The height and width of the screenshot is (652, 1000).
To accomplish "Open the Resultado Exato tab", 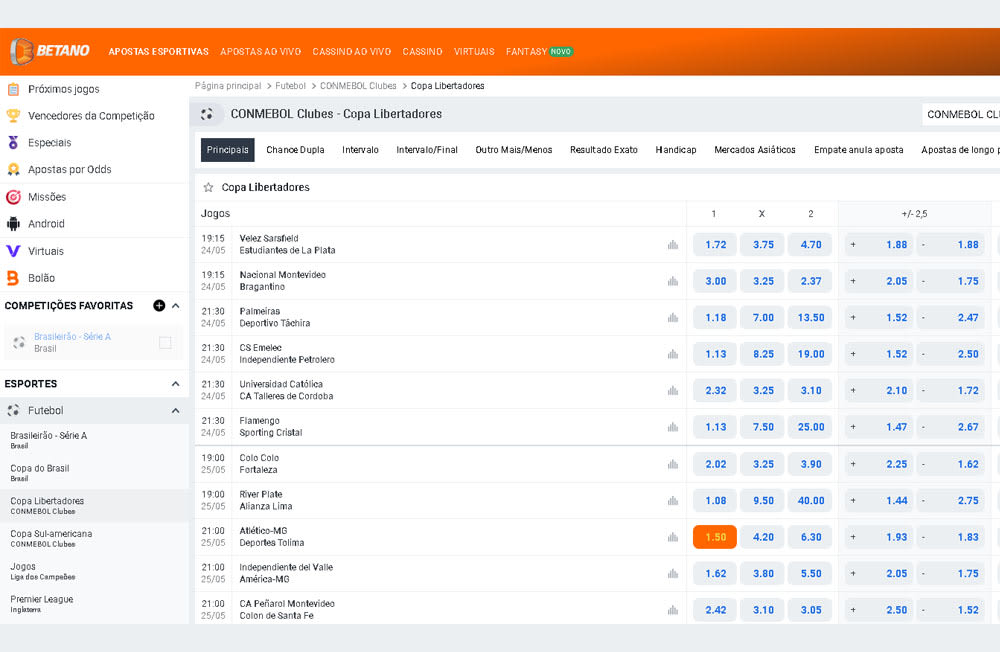I will pyautogui.click(x=604, y=150).
